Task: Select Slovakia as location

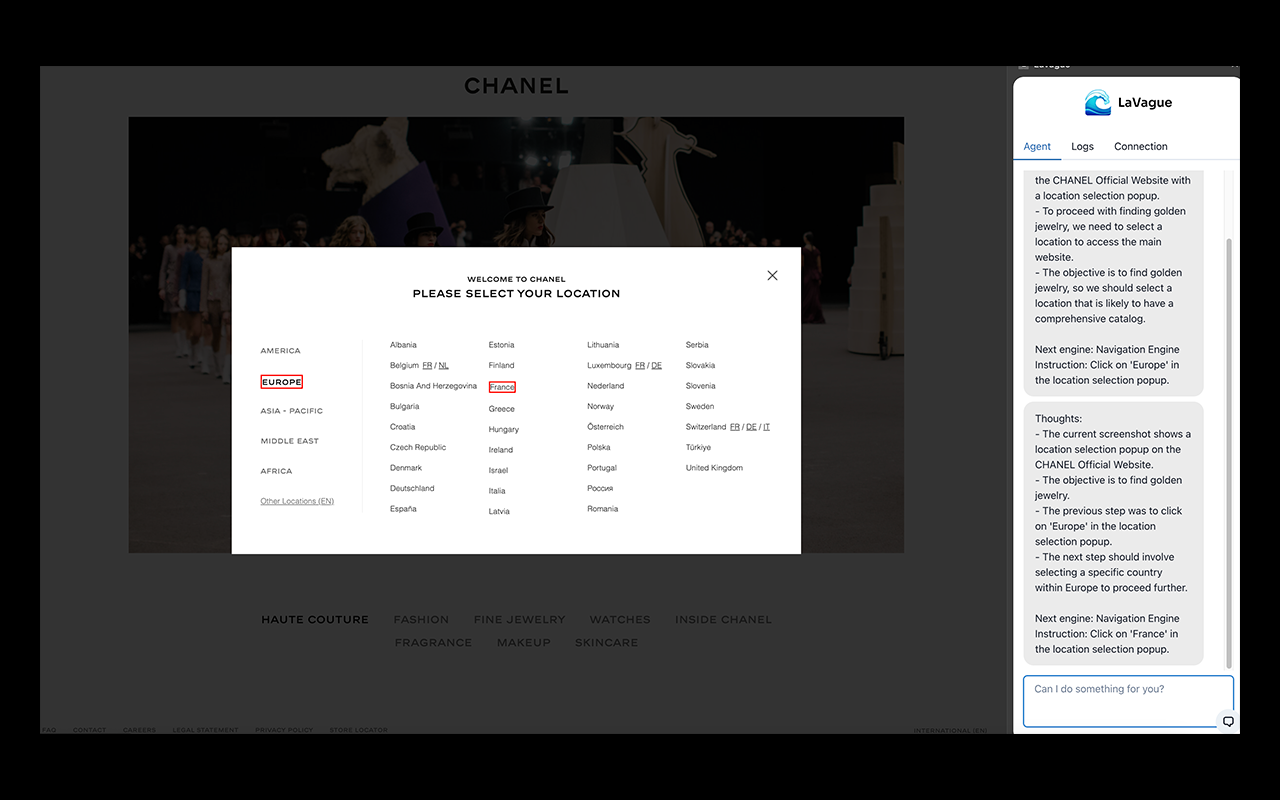Action: point(700,366)
